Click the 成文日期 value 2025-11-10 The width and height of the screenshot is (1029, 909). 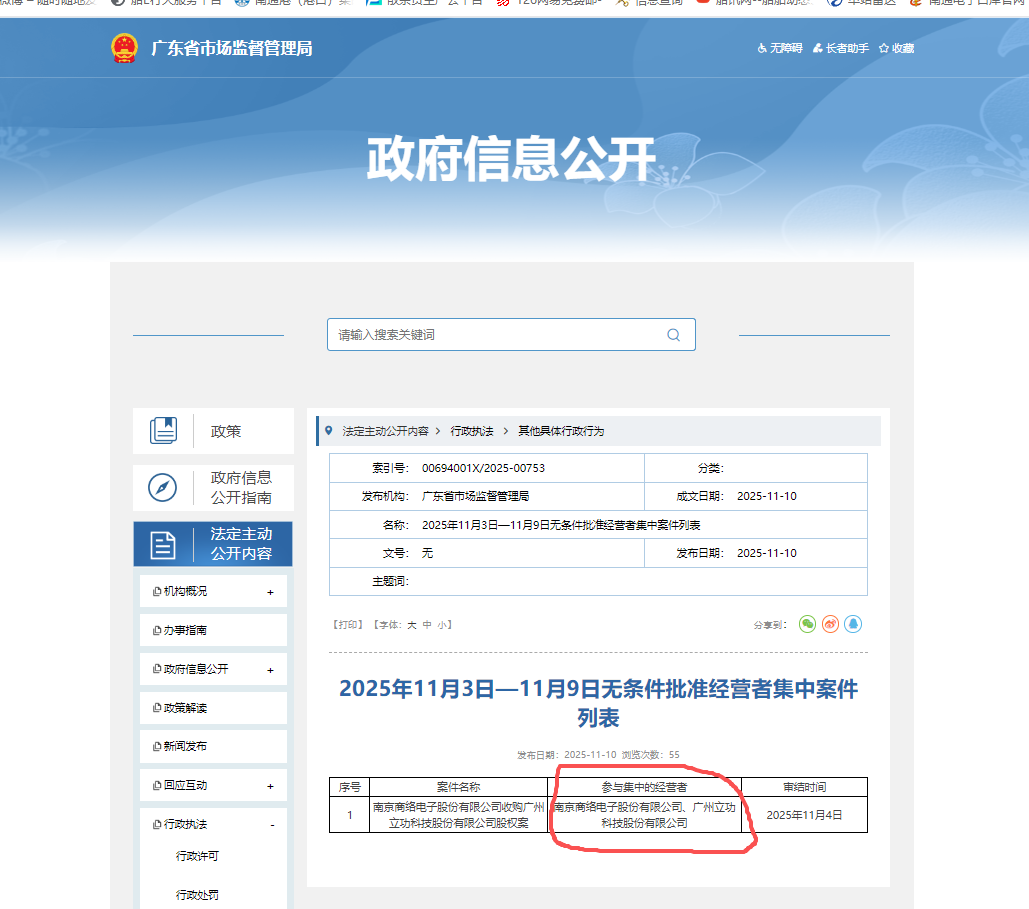coord(766,496)
